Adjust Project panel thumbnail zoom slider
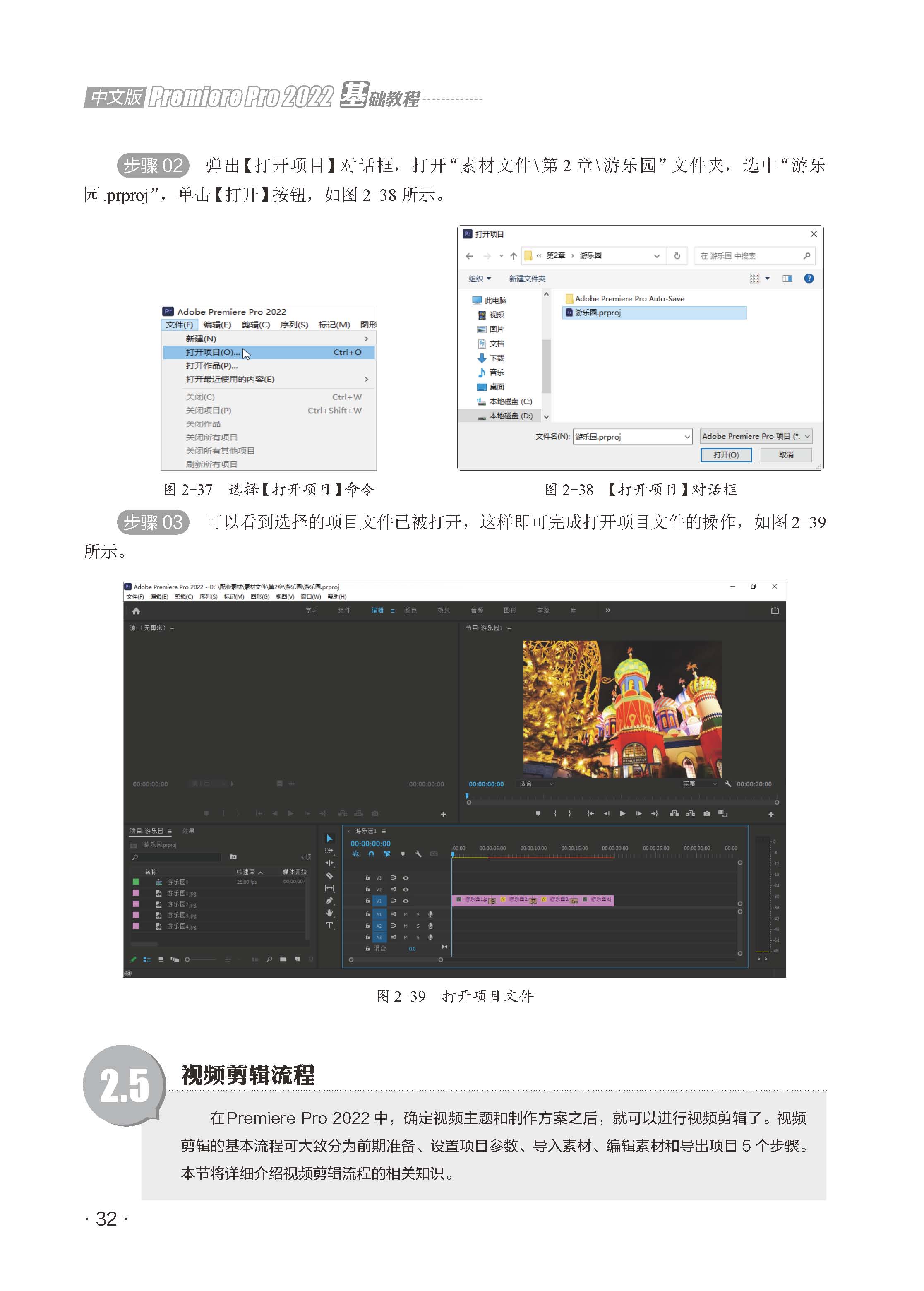Image resolution: width=924 pixels, height=1291 pixels. pos(201,959)
